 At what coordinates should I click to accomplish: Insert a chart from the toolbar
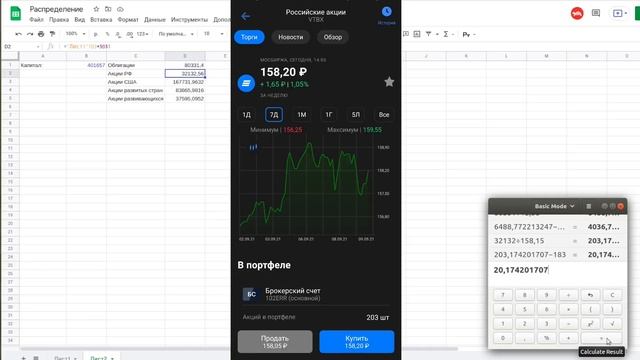click(x=417, y=34)
